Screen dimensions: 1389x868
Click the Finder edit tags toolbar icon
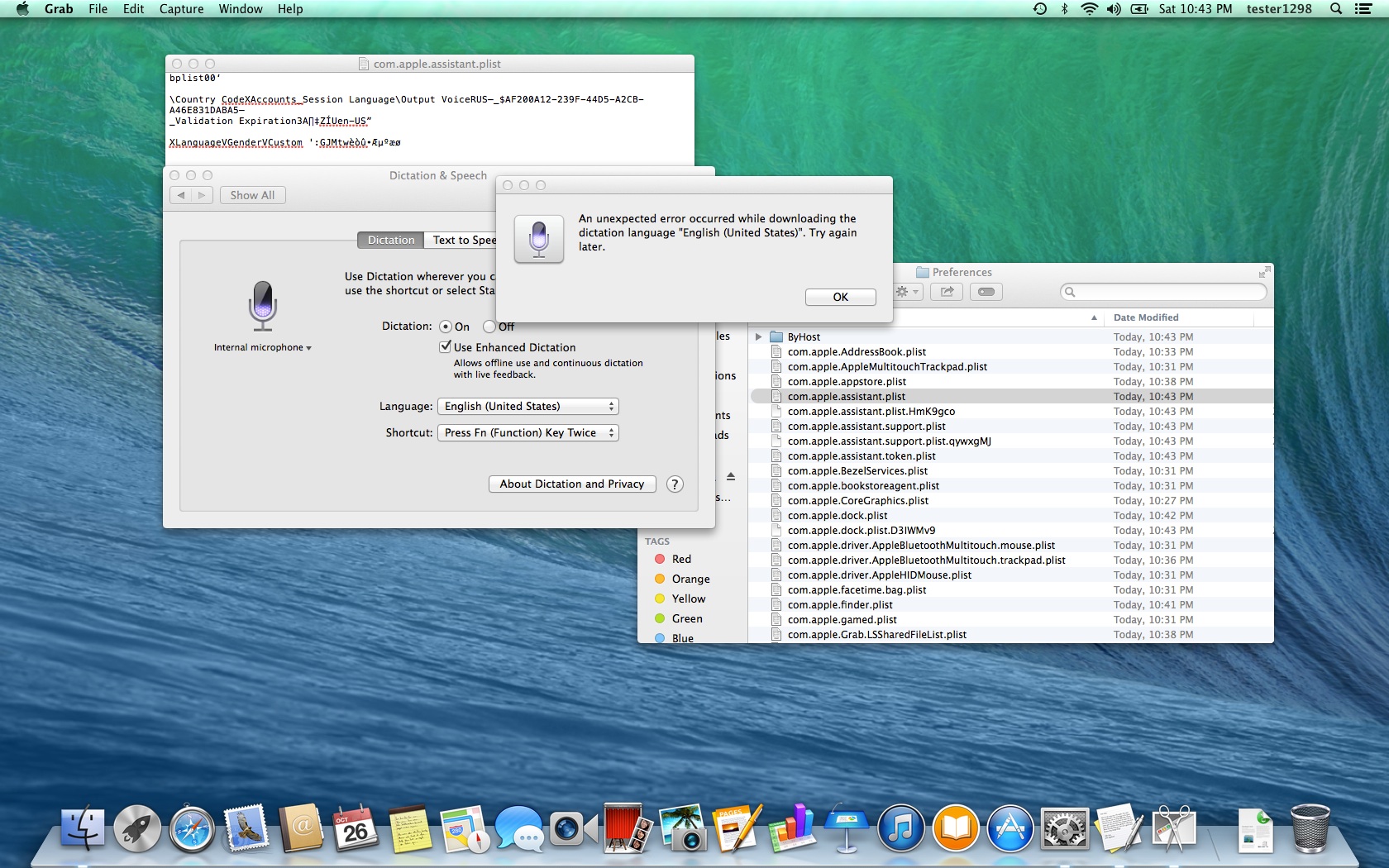(x=986, y=292)
